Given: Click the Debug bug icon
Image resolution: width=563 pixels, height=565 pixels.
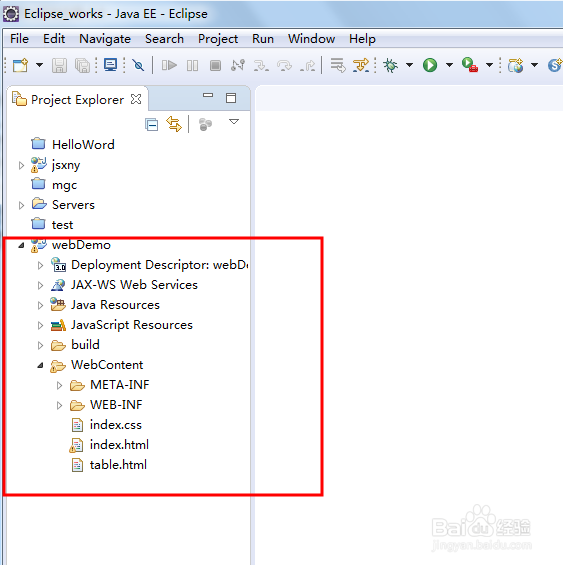Looking at the screenshot, I should [390, 65].
